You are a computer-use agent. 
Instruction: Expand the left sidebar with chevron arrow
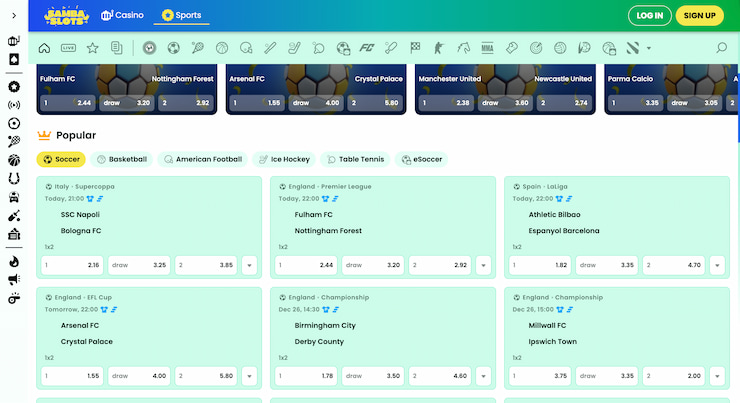tap(14, 16)
